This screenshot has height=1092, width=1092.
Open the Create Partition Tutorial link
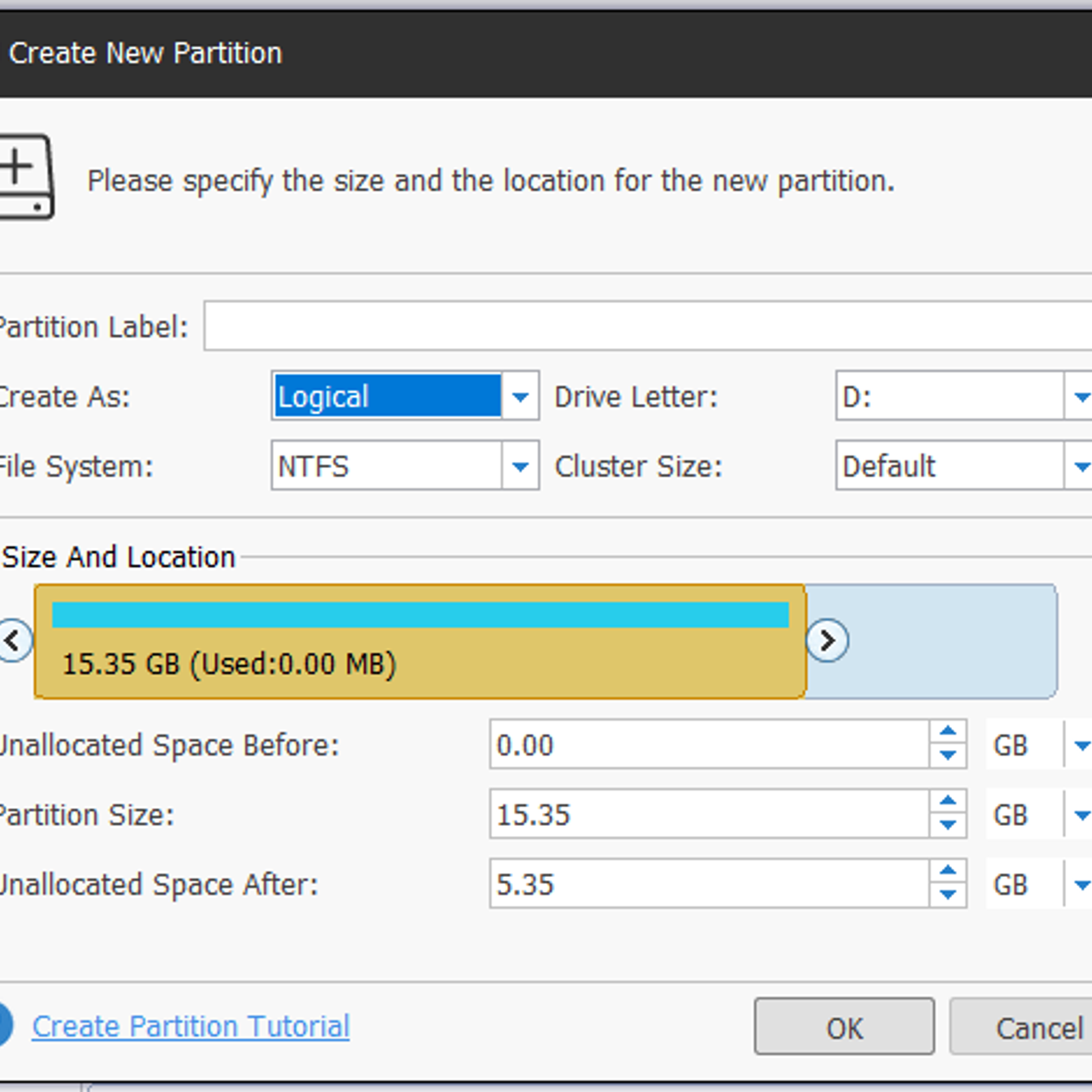pyautogui.click(x=191, y=1026)
